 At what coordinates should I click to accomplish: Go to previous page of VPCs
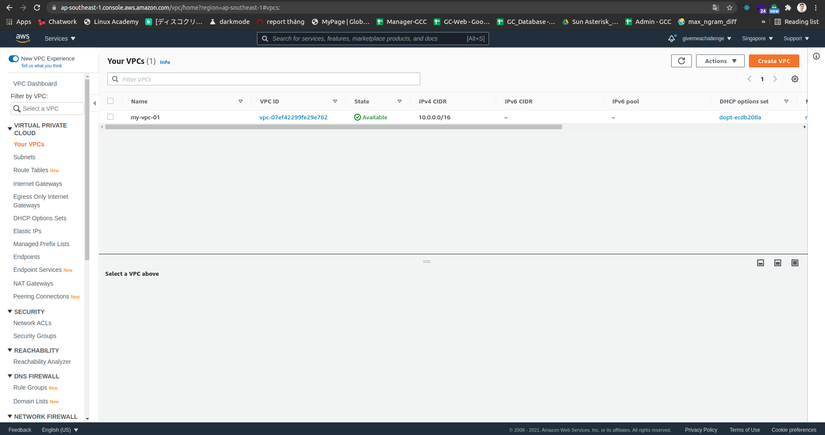(x=749, y=79)
